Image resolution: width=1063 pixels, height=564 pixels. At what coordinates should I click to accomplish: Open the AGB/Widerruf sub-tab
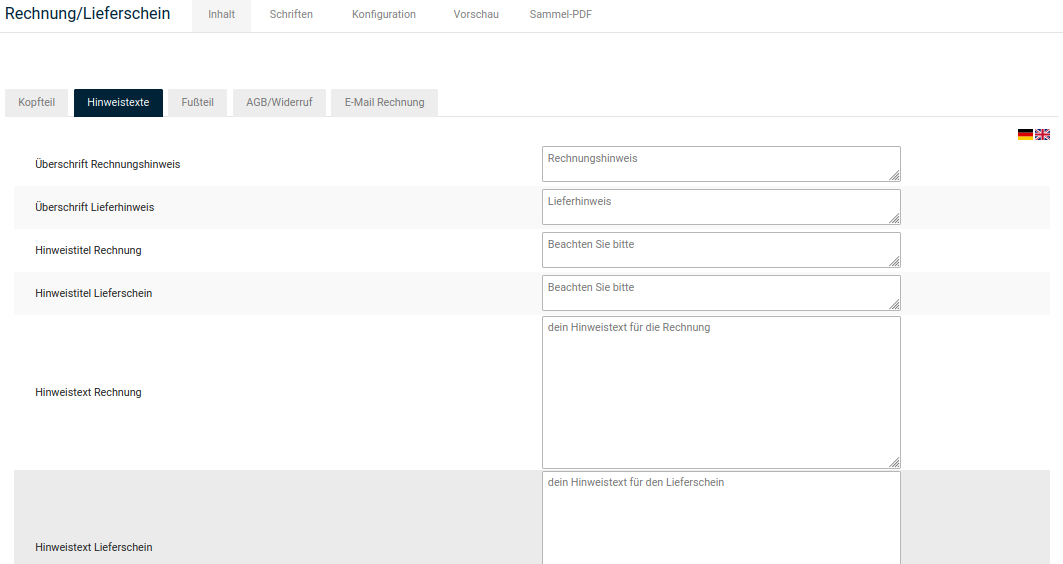[x=279, y=102]
